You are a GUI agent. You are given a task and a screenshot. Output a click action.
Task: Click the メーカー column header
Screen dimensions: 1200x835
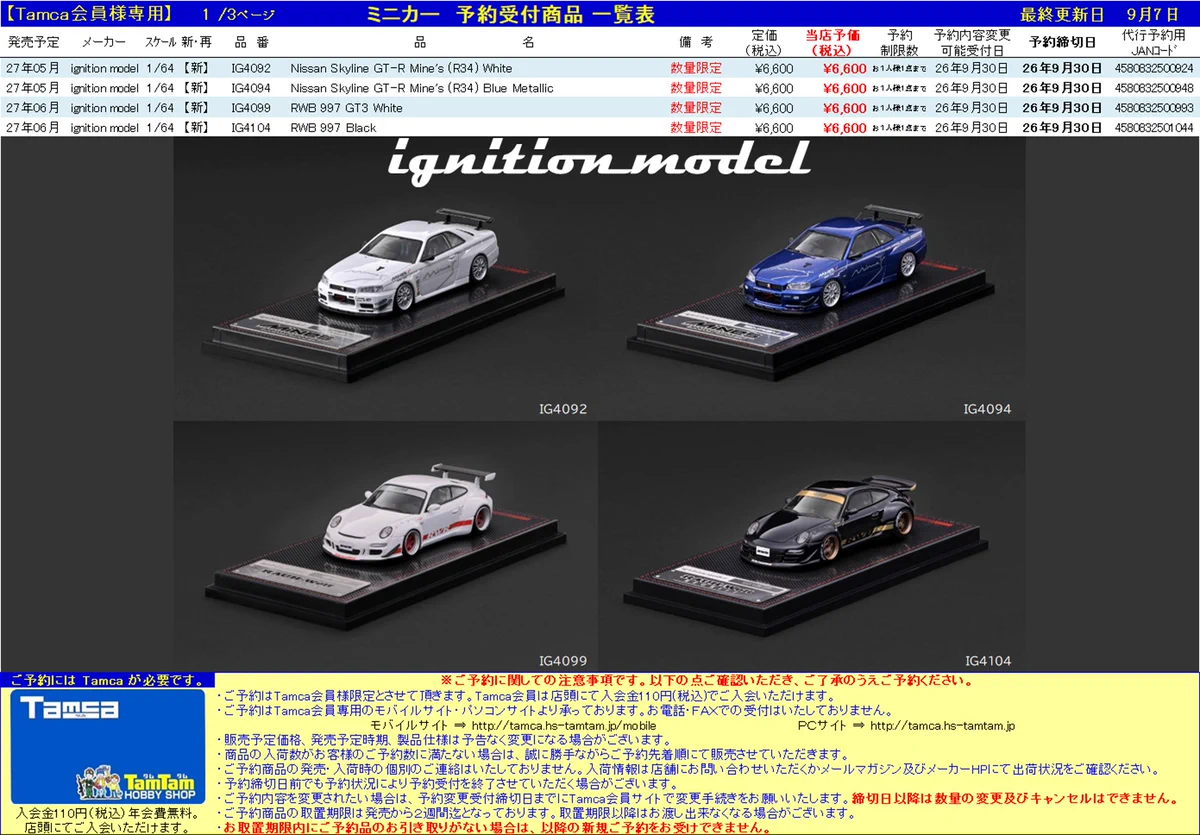click(x=103, y=42)
